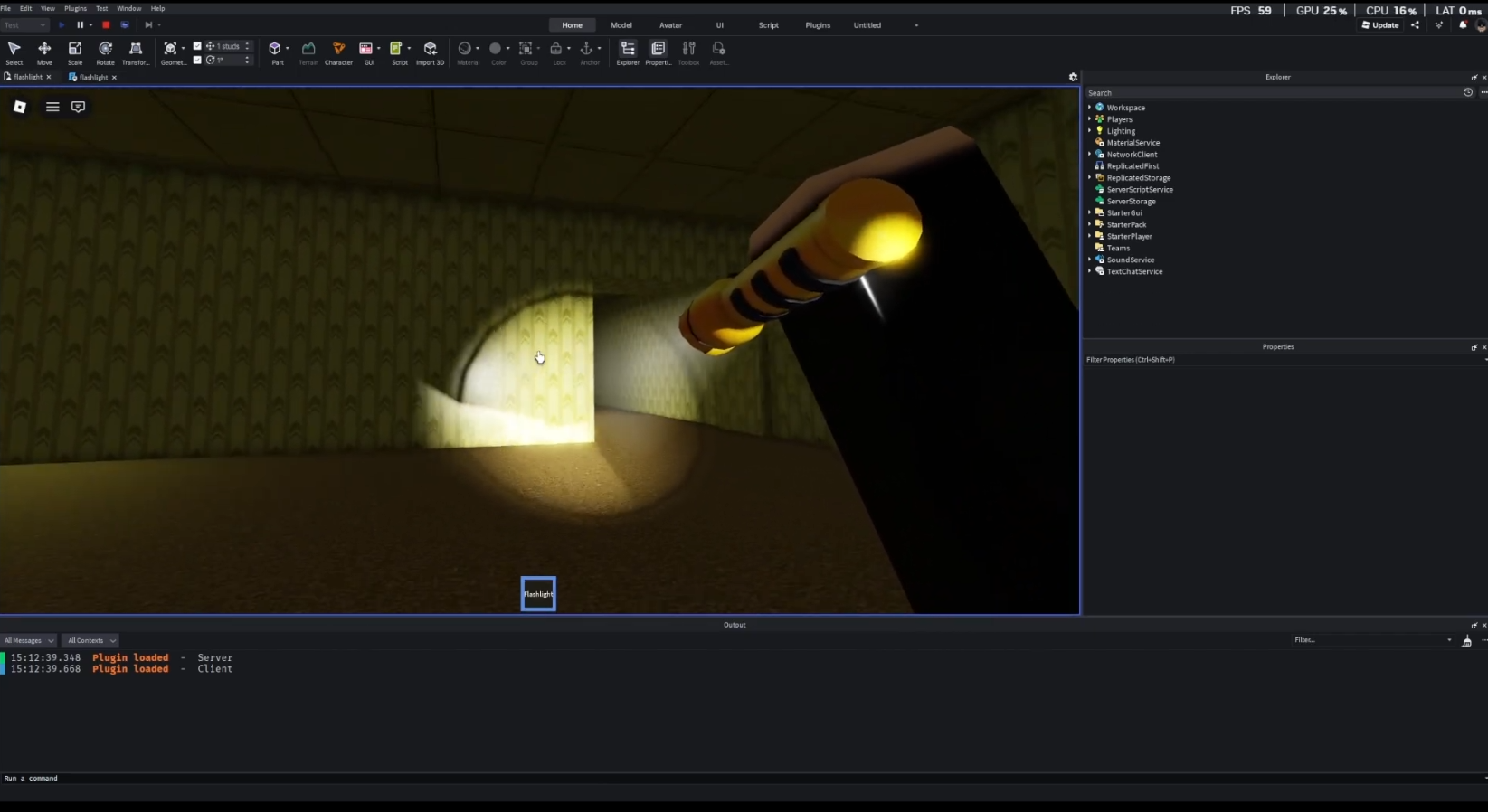Viewport: 1488px width, 812px height.
Task: Toggle the rotation snapping checkbox
Action: (x=197, y=60)
